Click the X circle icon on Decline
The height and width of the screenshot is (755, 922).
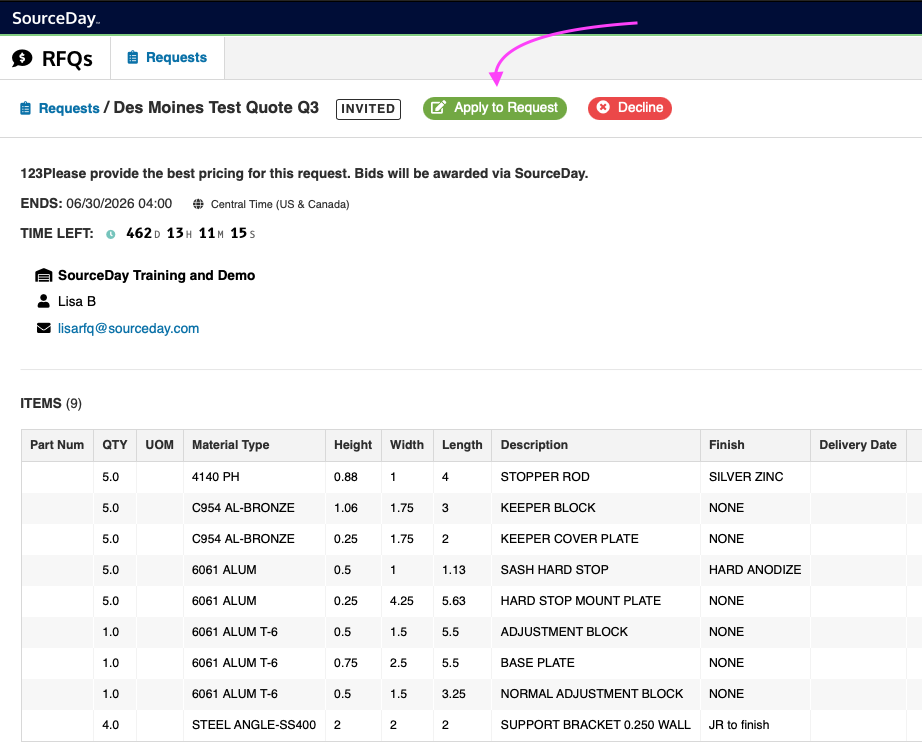(x=603, y=107)
